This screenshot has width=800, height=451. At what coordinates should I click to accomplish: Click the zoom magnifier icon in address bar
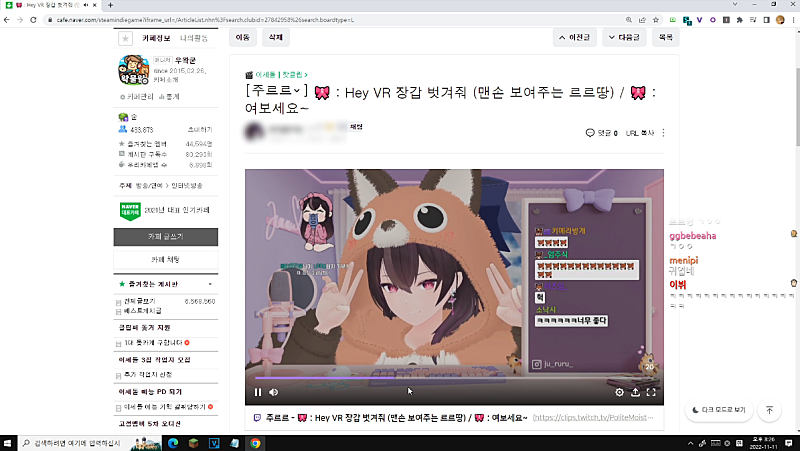[x=629, y=20]
